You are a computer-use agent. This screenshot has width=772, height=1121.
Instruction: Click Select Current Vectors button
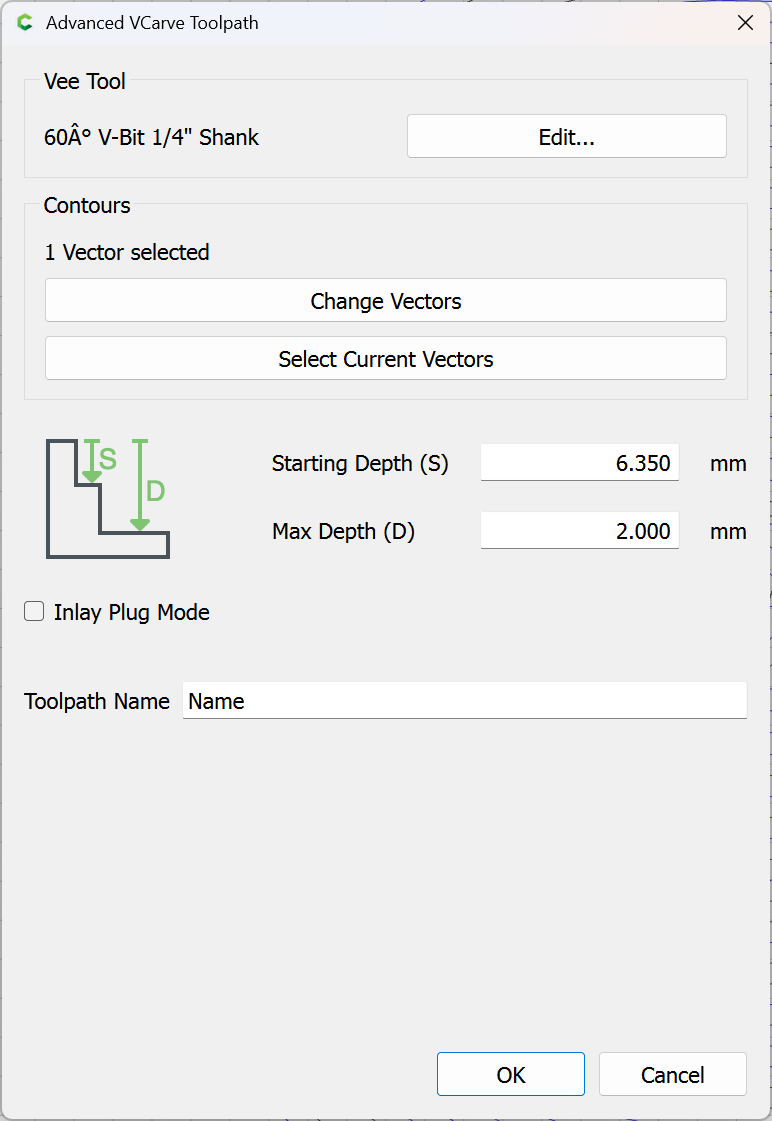click(x=385, y=359)
